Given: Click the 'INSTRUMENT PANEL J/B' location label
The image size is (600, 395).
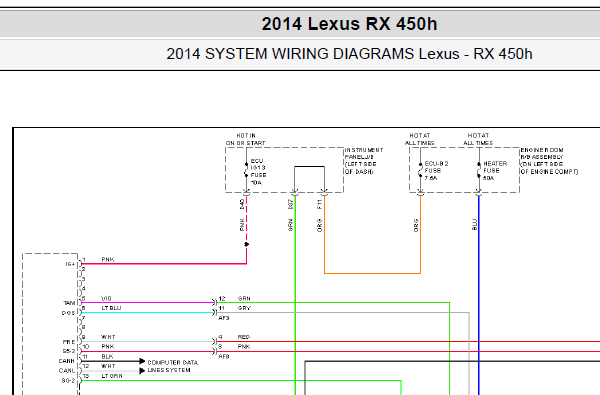Looking at the screenshot, I should 364,161.
